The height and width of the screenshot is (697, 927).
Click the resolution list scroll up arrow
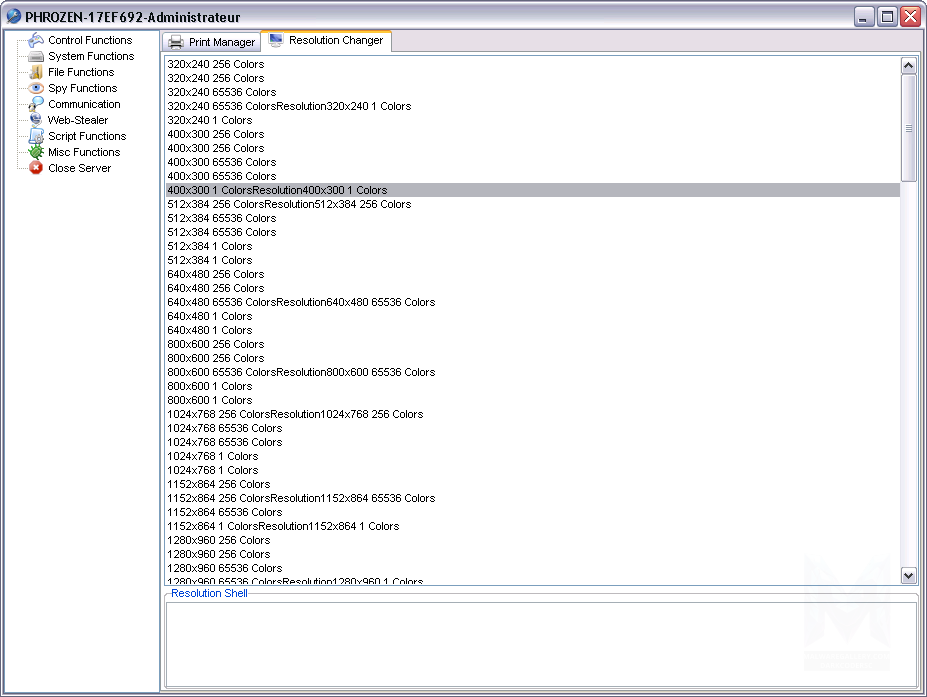(908, 66)
